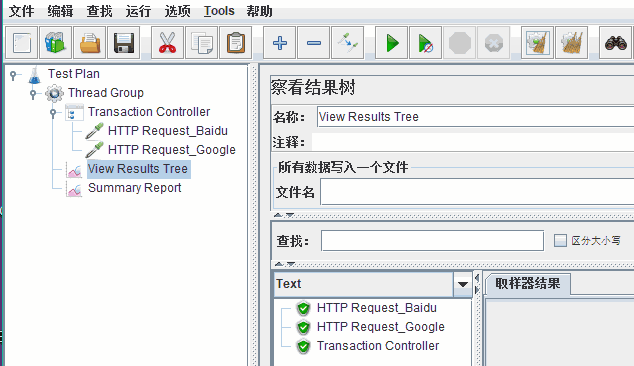The width and height of the screenshot is (634, 366).
Task: Toggle the 区分大小写 case sensitive checkbox
Action: tap(560, 241)
